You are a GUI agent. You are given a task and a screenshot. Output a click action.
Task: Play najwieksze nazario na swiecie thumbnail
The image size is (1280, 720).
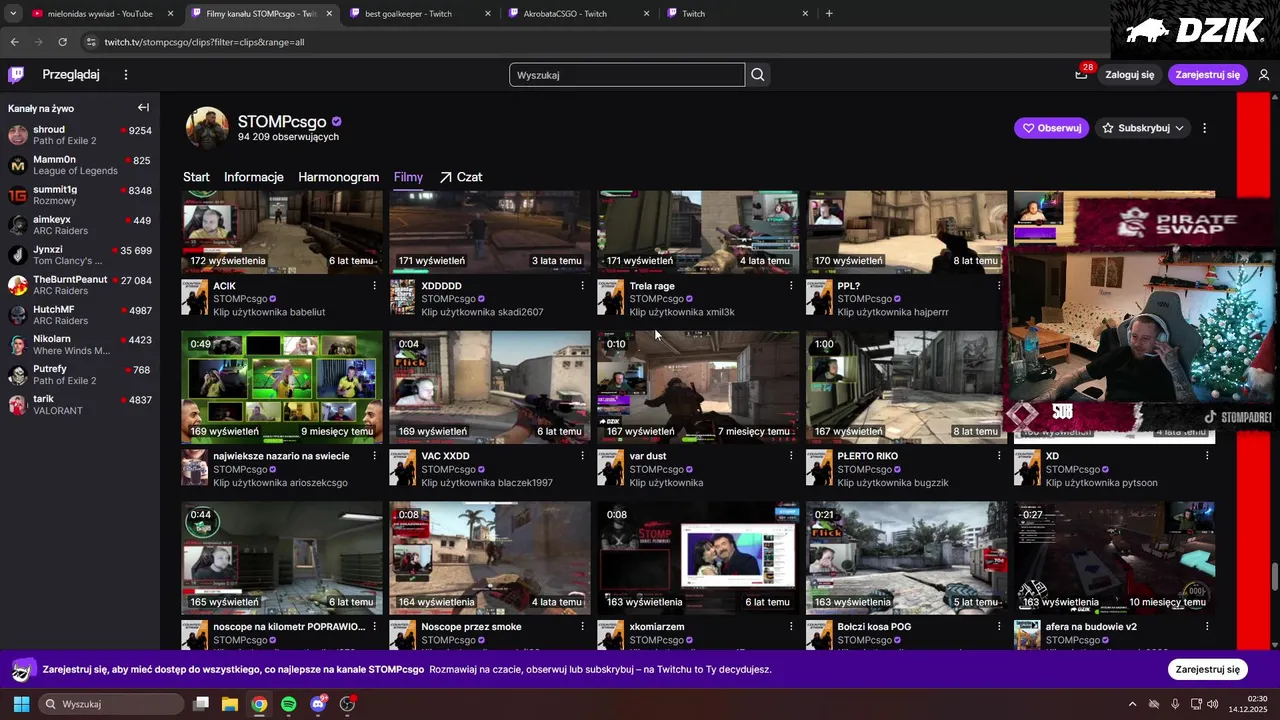pos(282,387)
